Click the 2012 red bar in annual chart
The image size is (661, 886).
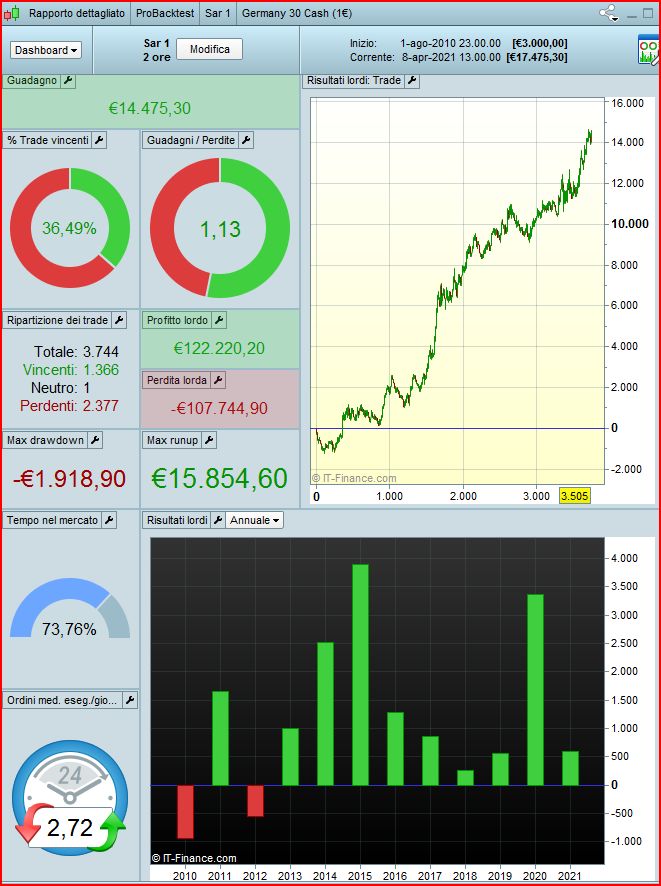pos(255,801)
